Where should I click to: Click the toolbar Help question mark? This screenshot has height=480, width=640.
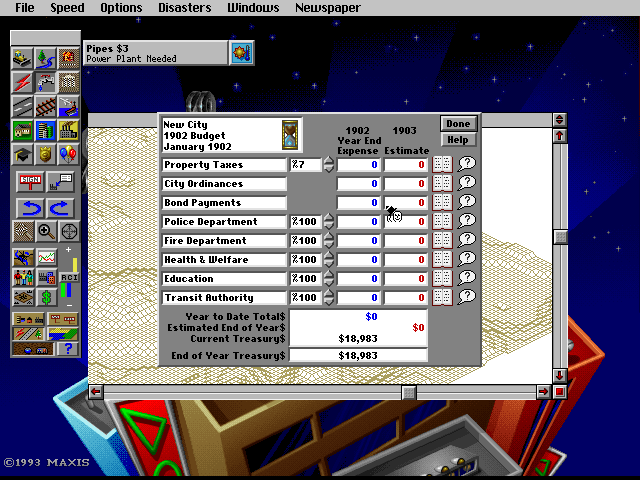[x=68, y=349]
